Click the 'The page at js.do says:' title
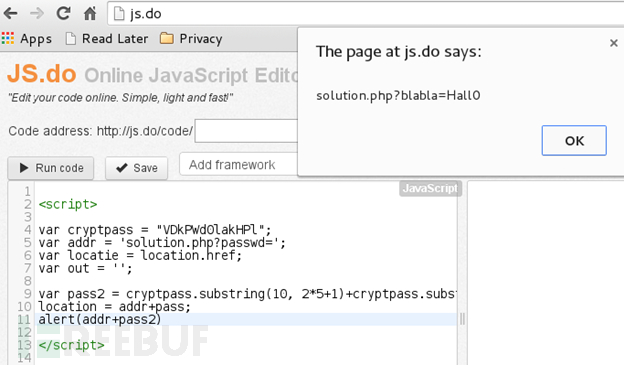This screenshot has width=624, height=365. (x=399, y=52)
